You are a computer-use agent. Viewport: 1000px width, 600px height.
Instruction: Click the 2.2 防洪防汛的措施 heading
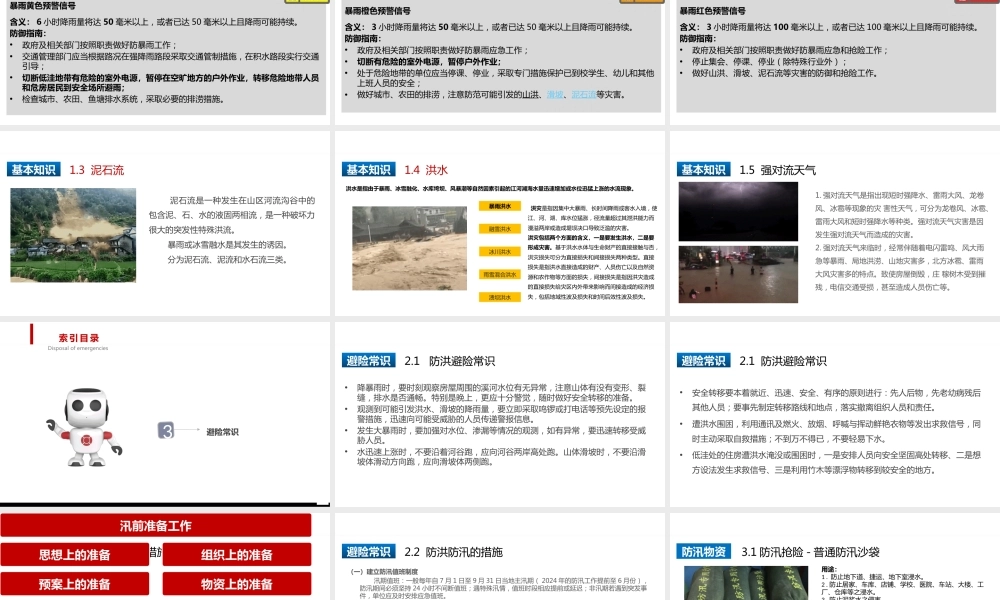tap(453, 552)
